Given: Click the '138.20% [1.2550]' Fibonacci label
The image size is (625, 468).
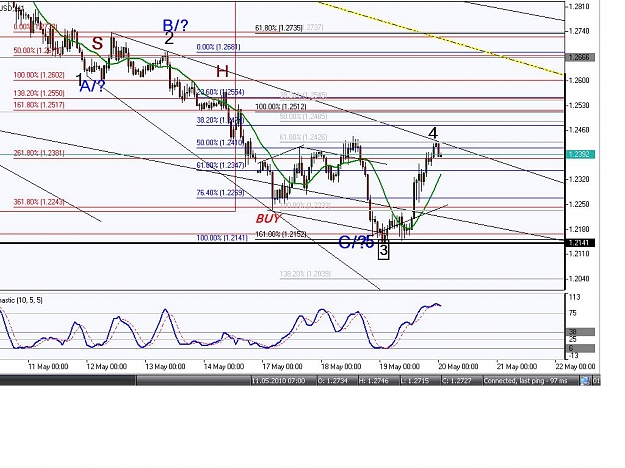Looking at the screenshot, I should click(x=39, y=93).
